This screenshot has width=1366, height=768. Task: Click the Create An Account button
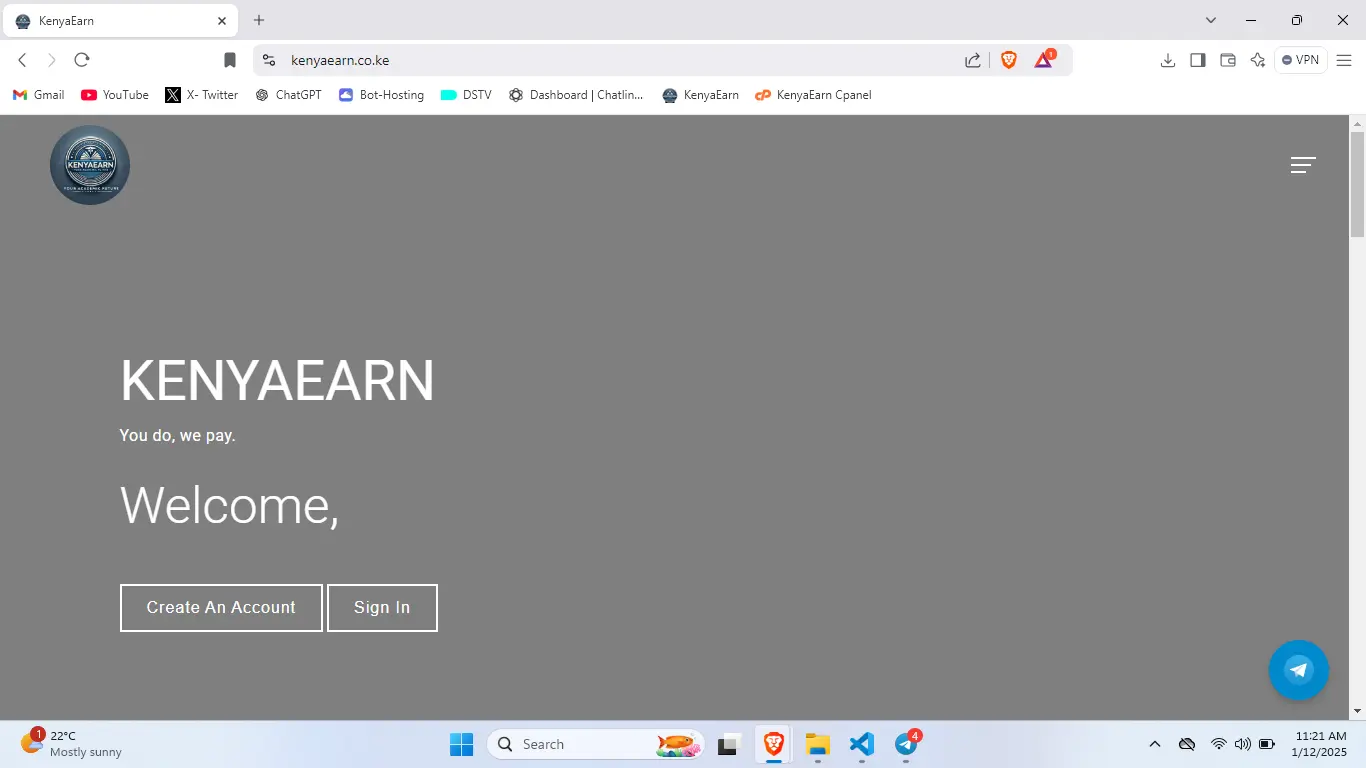point(221,608)
